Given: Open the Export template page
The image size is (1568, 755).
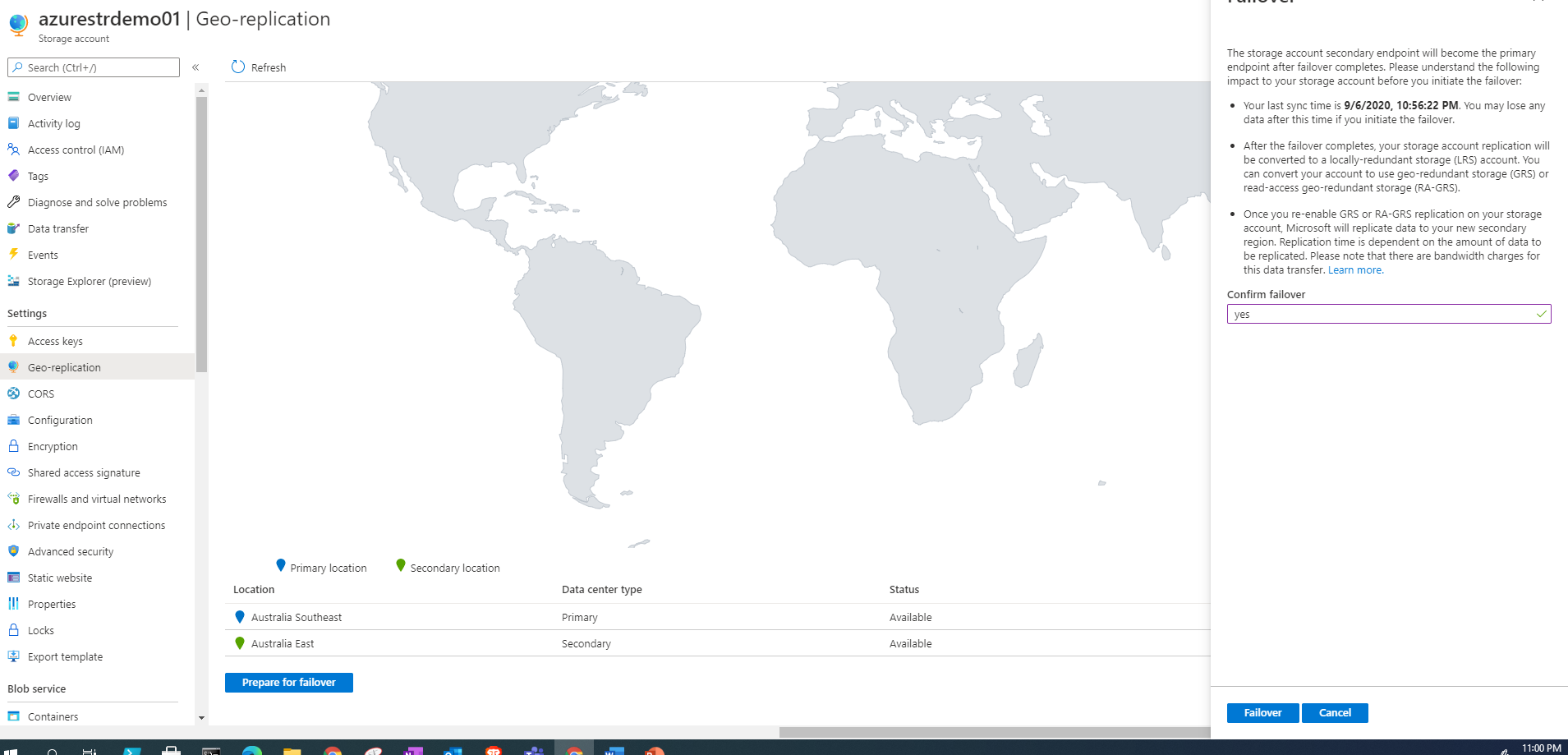Looking at the screenshot, I should (x=65, y=656).
